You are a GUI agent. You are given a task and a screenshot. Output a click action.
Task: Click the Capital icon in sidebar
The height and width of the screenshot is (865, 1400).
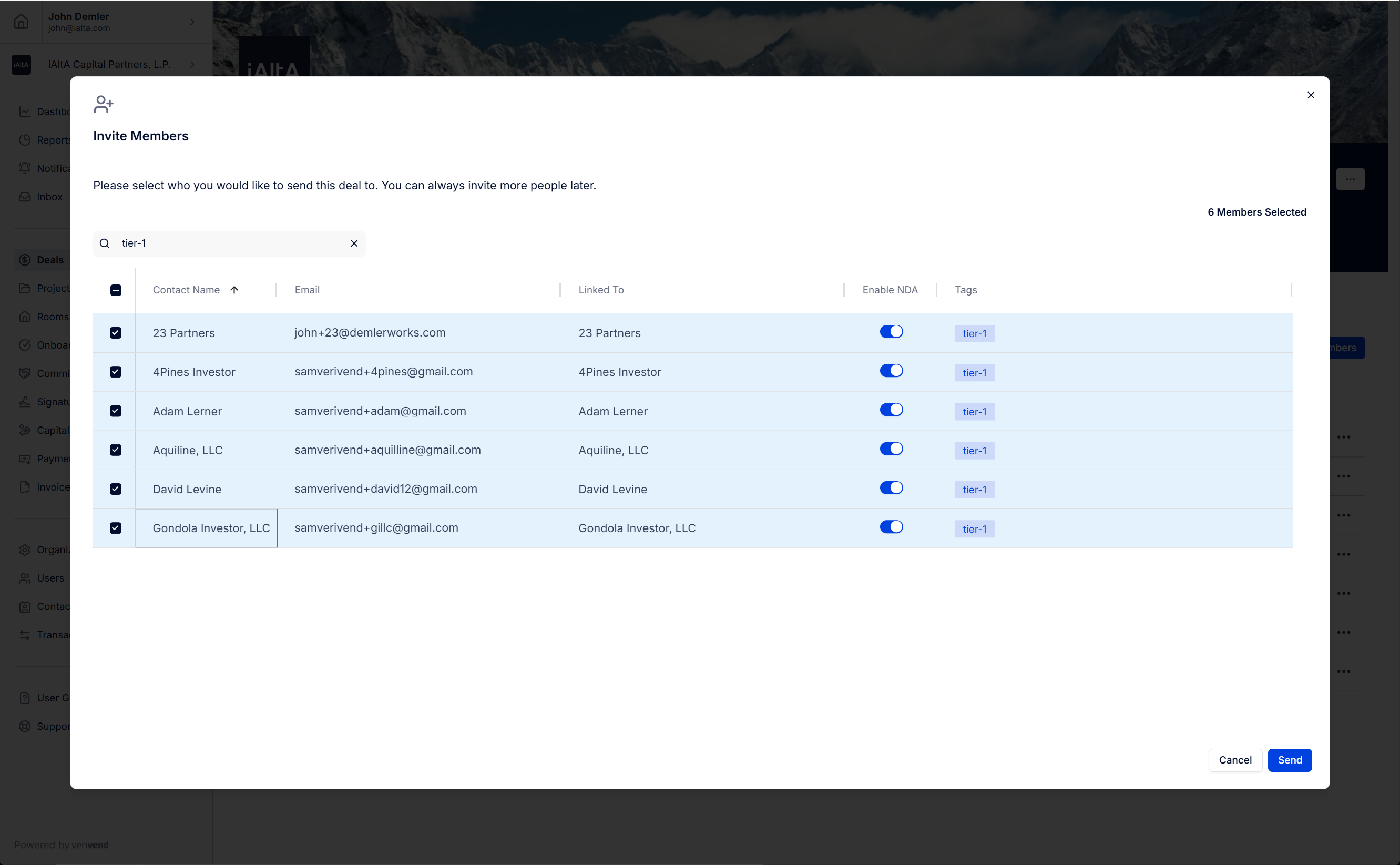25,430
